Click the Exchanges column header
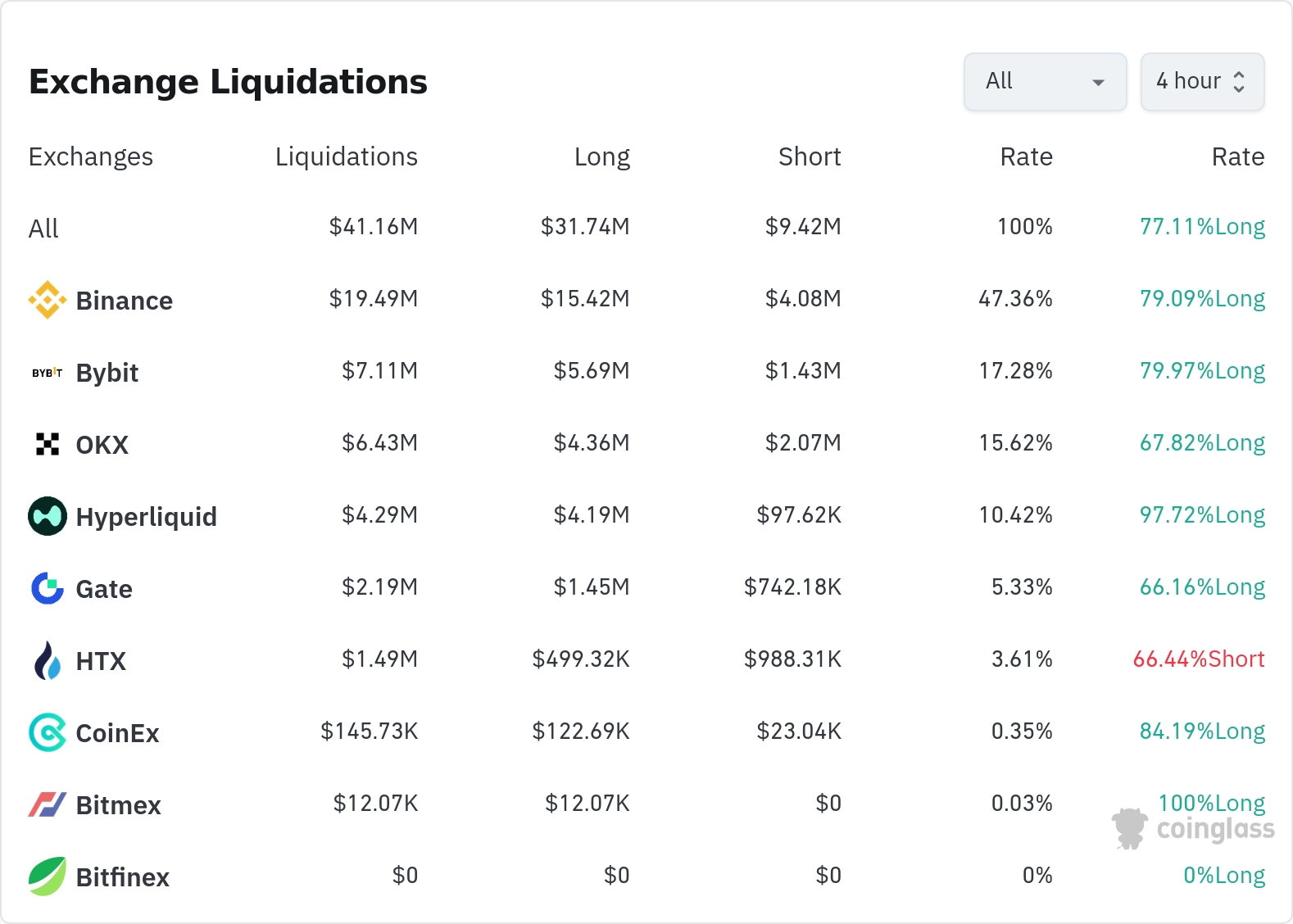 coord(91,156)
